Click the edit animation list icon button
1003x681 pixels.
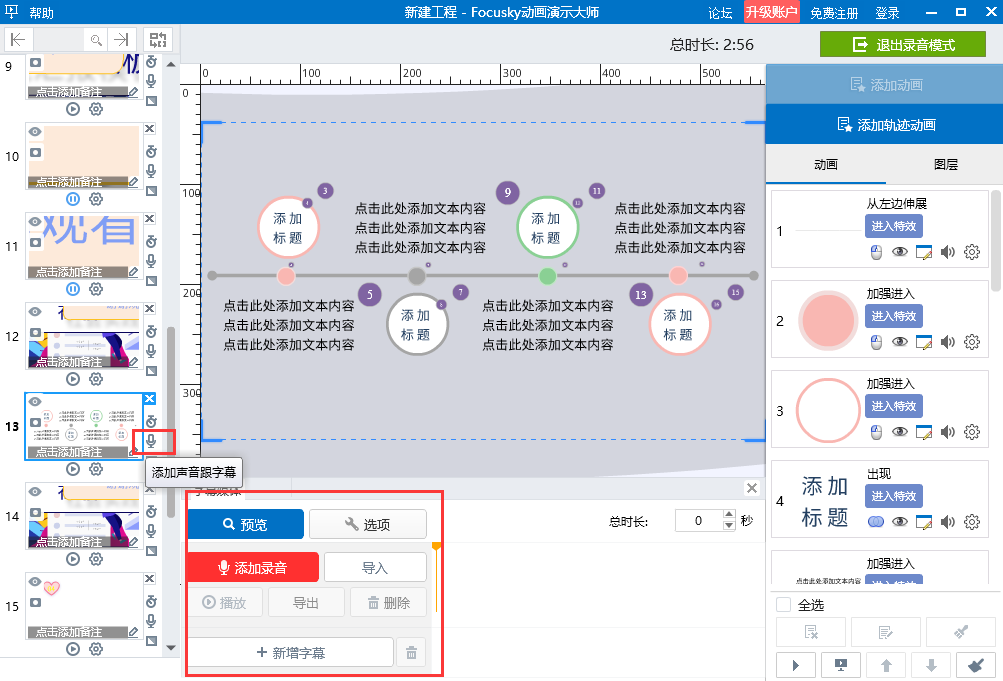pyautogui.click(x=885, y=632)
